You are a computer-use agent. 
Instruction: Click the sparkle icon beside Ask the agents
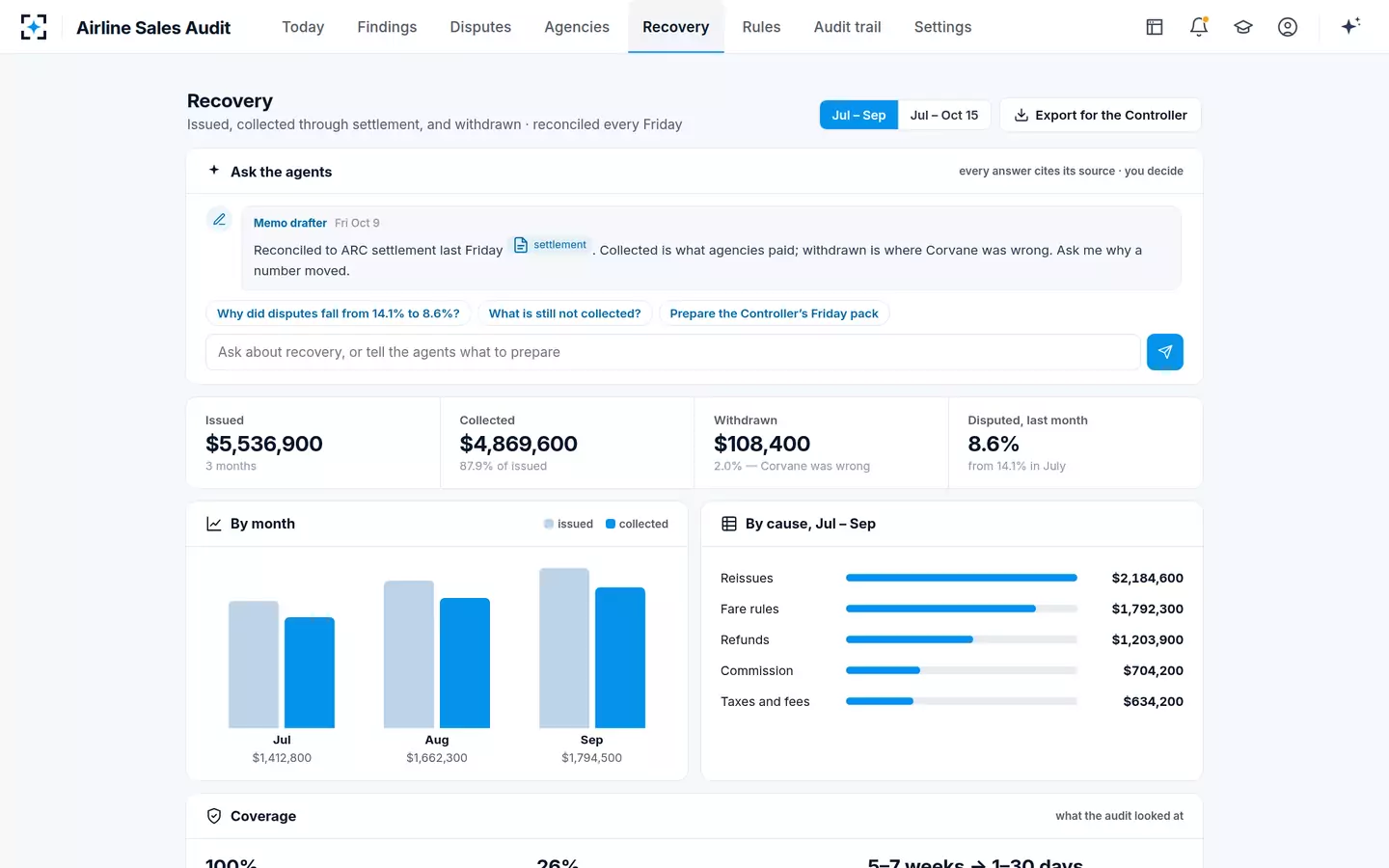click(214, 170)
